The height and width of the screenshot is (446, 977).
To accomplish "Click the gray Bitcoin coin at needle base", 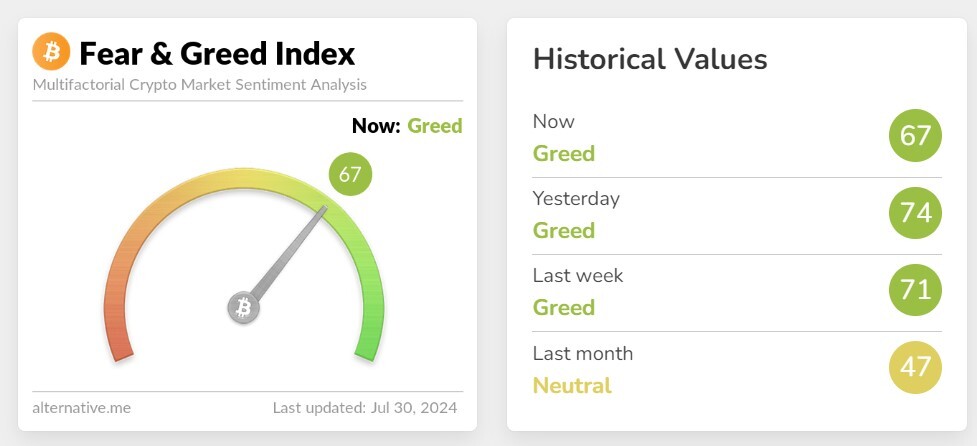I will click(x=243, y=308).
